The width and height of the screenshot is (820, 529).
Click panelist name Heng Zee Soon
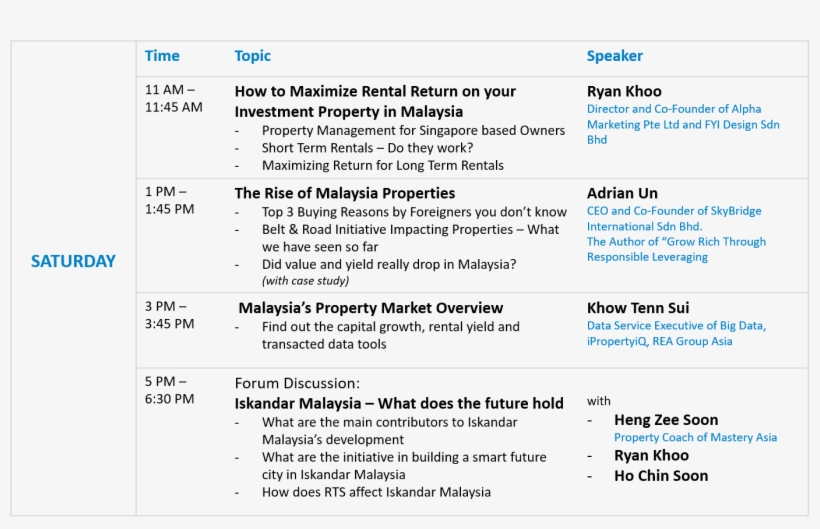coord(666,420)
